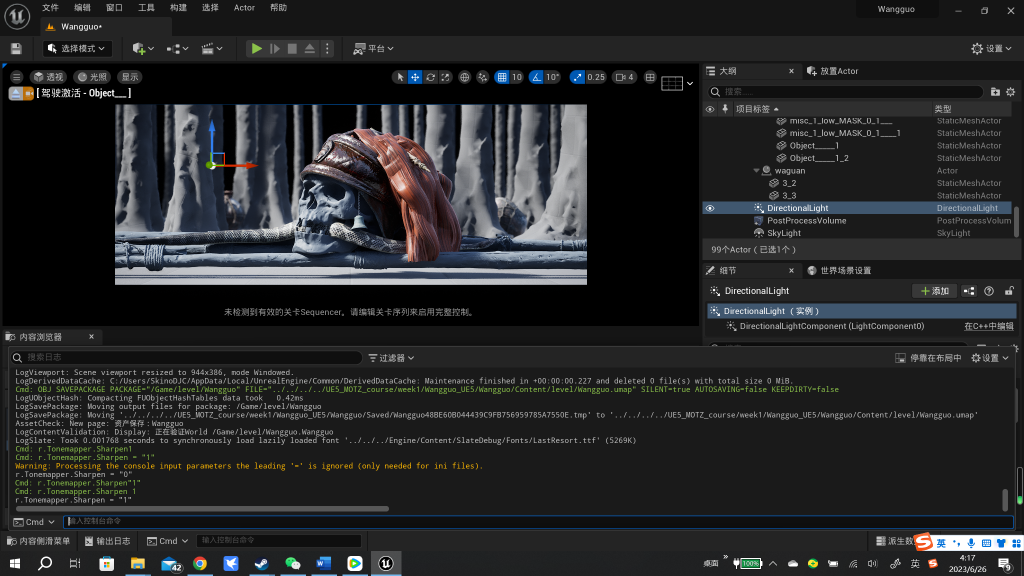
Task: Open the 构建 menu
Action: click(178, 8)
